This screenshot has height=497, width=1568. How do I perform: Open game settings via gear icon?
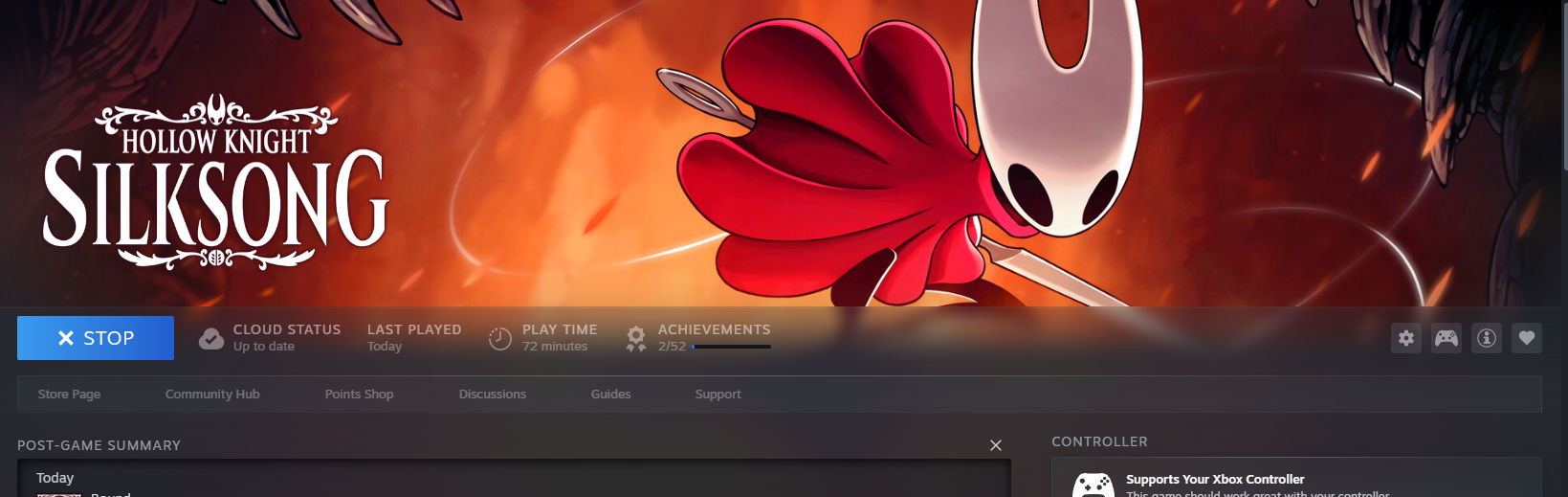tap(1405, 338)
